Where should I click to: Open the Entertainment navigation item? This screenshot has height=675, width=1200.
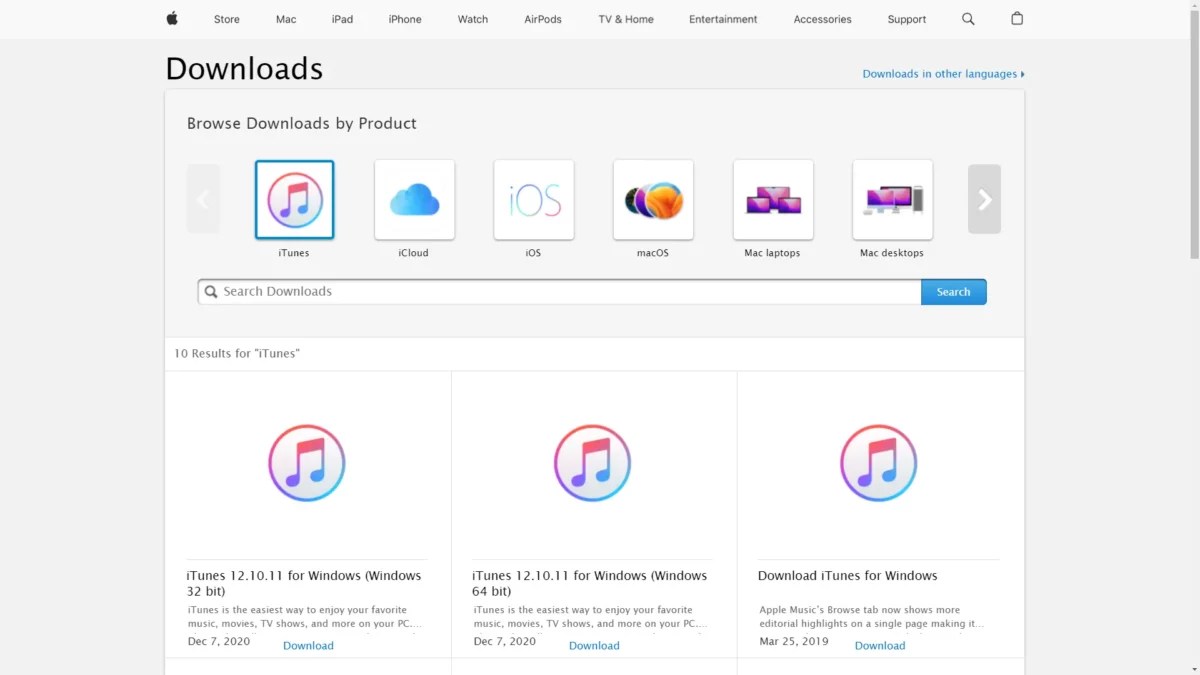[x=722, y=18]
